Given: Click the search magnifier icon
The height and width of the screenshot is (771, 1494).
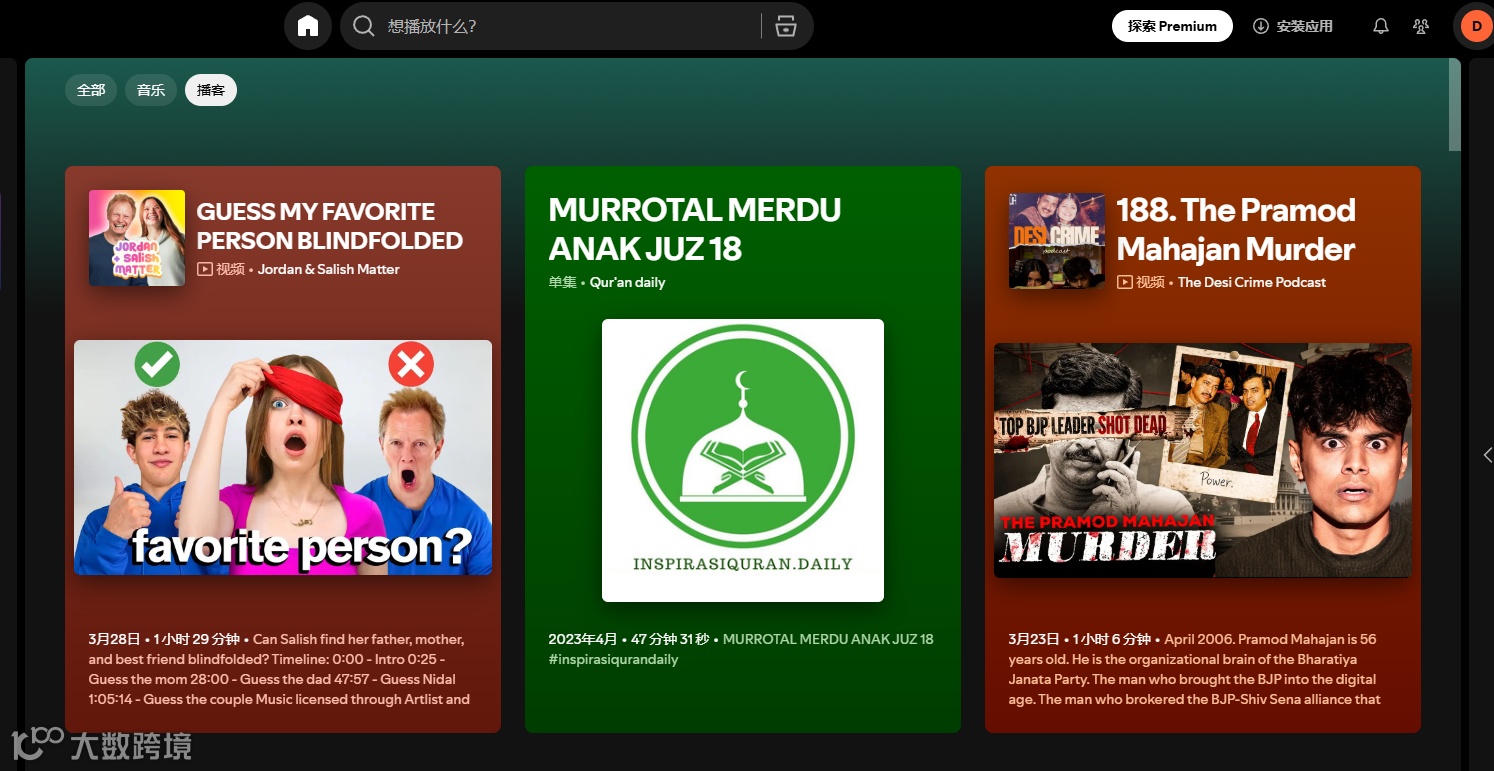Looking at the screenshot, I should coord(364,26).
